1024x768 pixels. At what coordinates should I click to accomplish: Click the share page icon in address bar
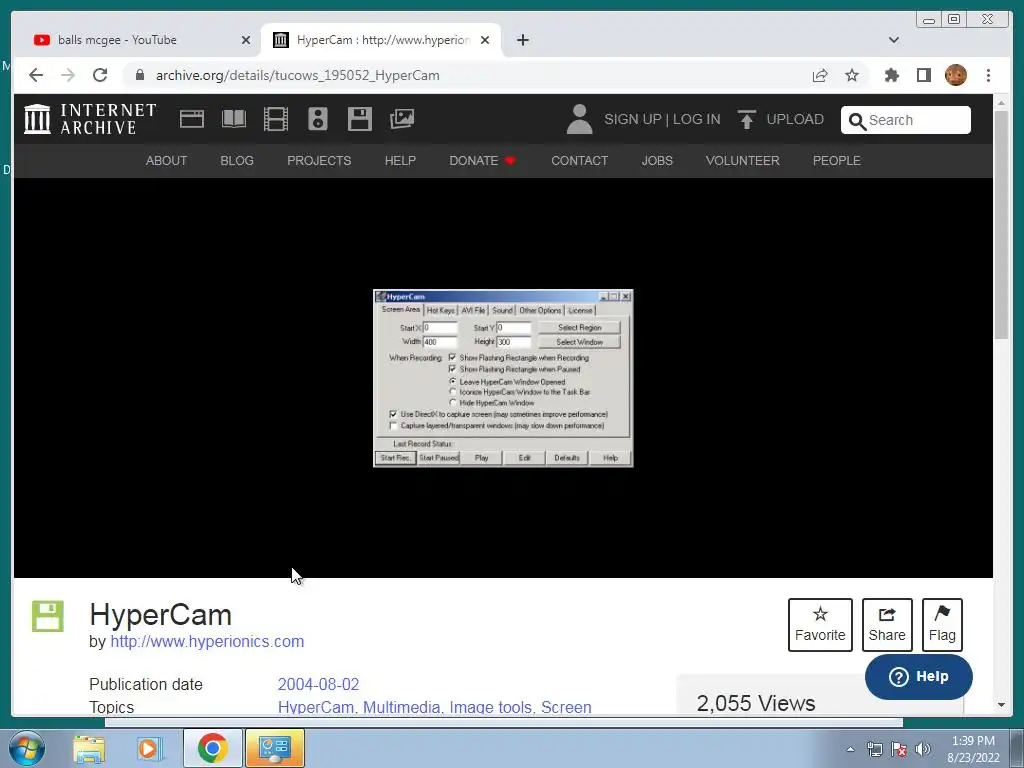(x=820, y=75)
